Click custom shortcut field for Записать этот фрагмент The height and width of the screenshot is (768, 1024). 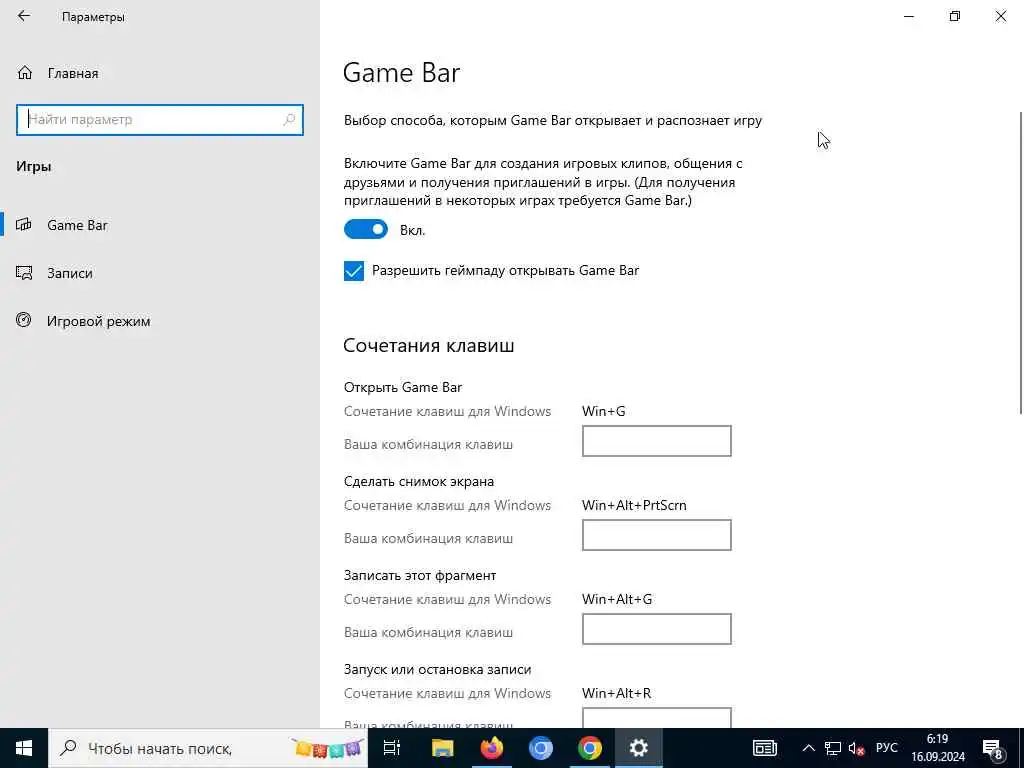coord(656,629)
